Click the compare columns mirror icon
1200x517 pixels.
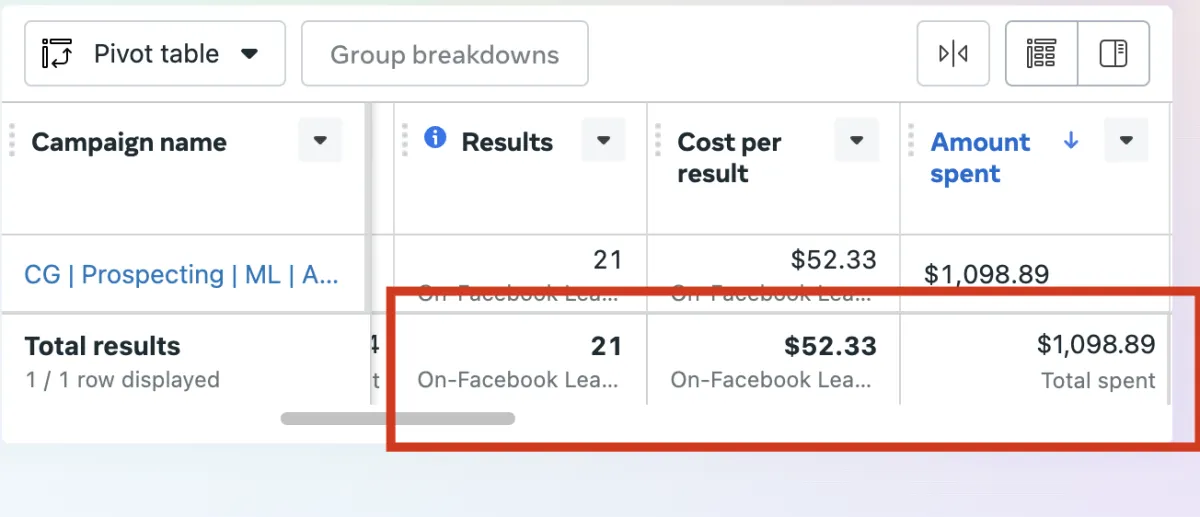(x=953, y=54)
